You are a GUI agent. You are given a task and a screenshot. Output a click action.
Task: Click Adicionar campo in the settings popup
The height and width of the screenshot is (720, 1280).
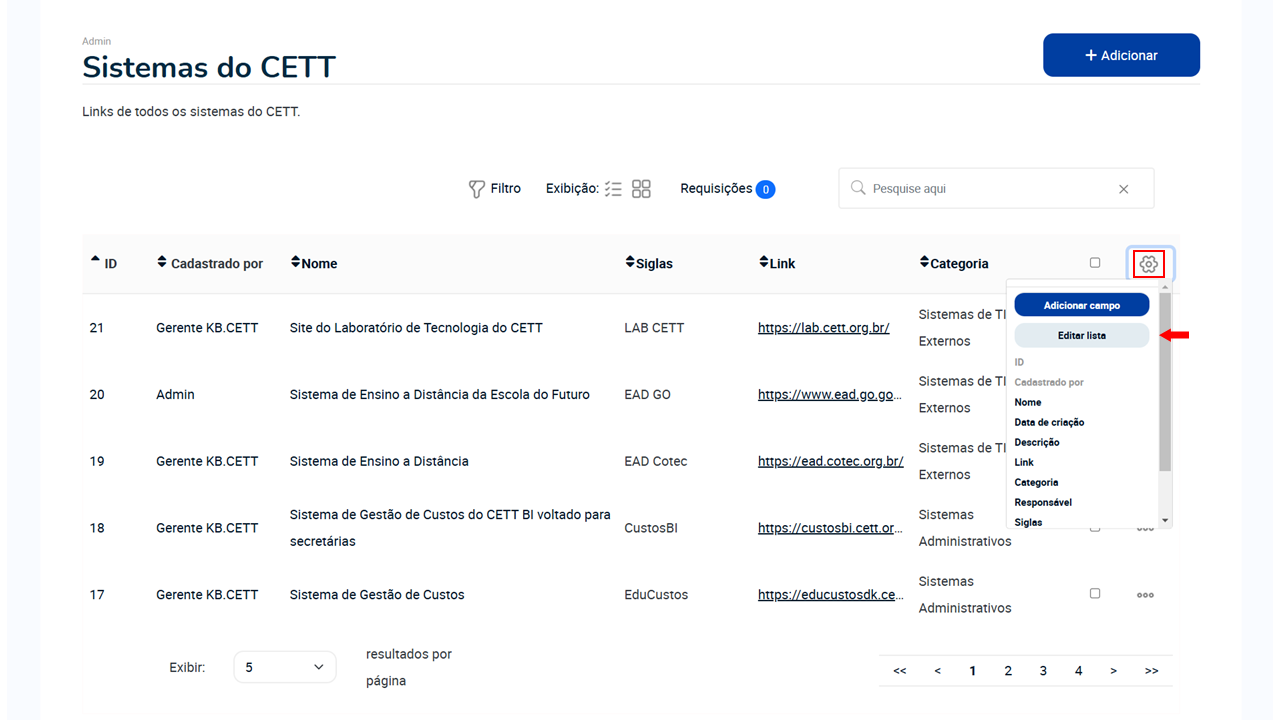(x=1082, y=305)
